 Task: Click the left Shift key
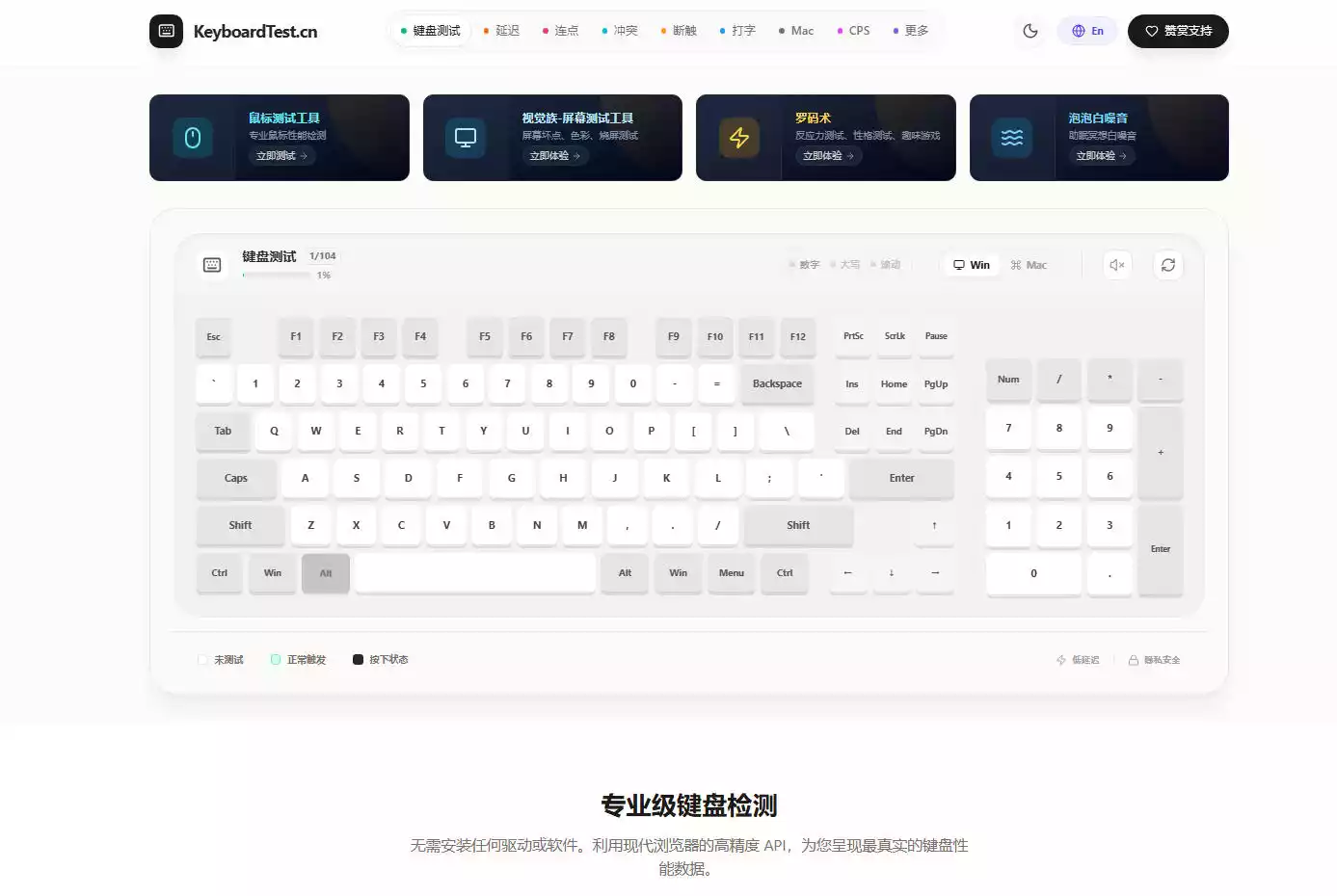tap(240, 526)
